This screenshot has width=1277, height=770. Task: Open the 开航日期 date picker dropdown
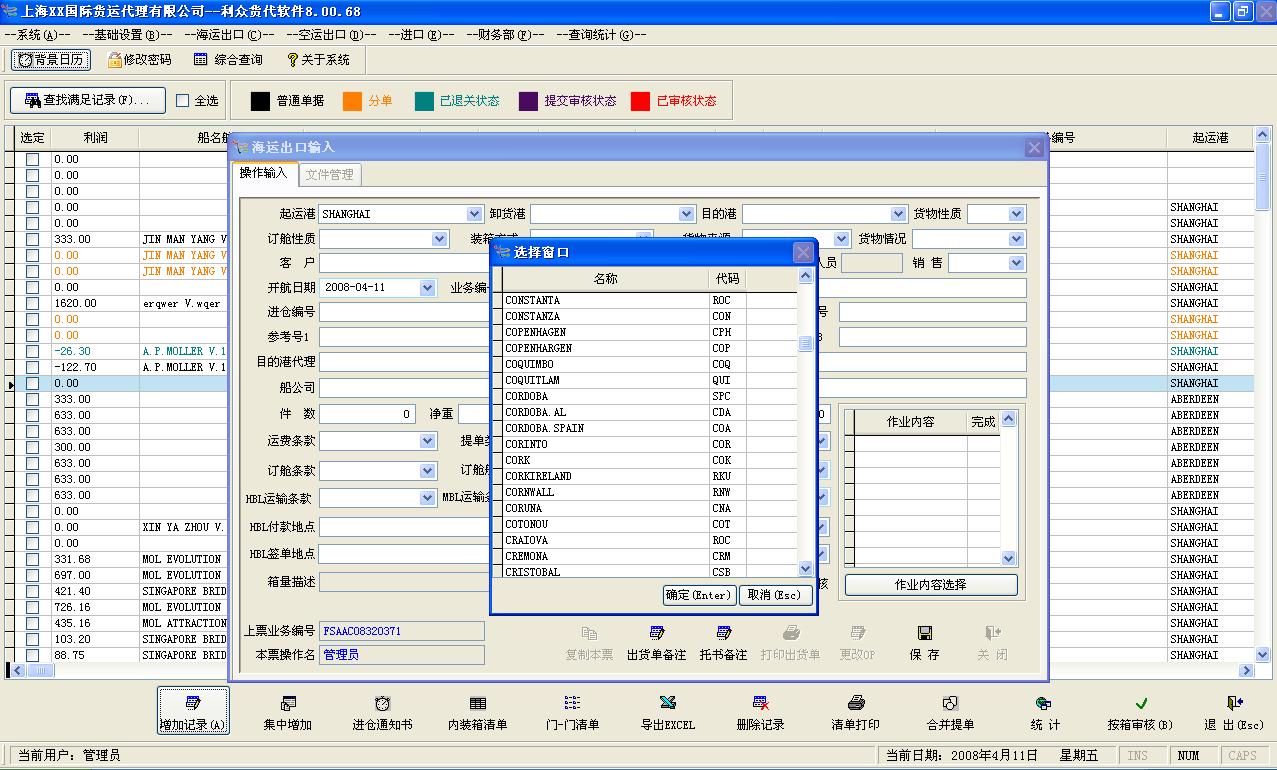pos(428,288)
